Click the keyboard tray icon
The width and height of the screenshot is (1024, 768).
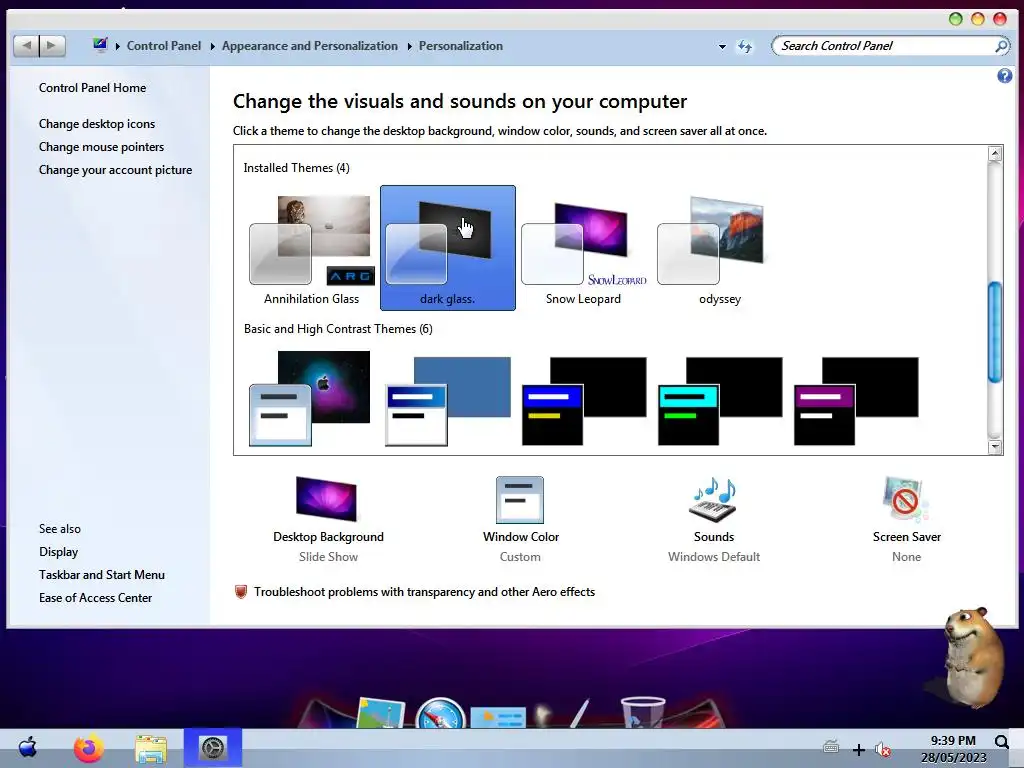[x=831, y=746]
